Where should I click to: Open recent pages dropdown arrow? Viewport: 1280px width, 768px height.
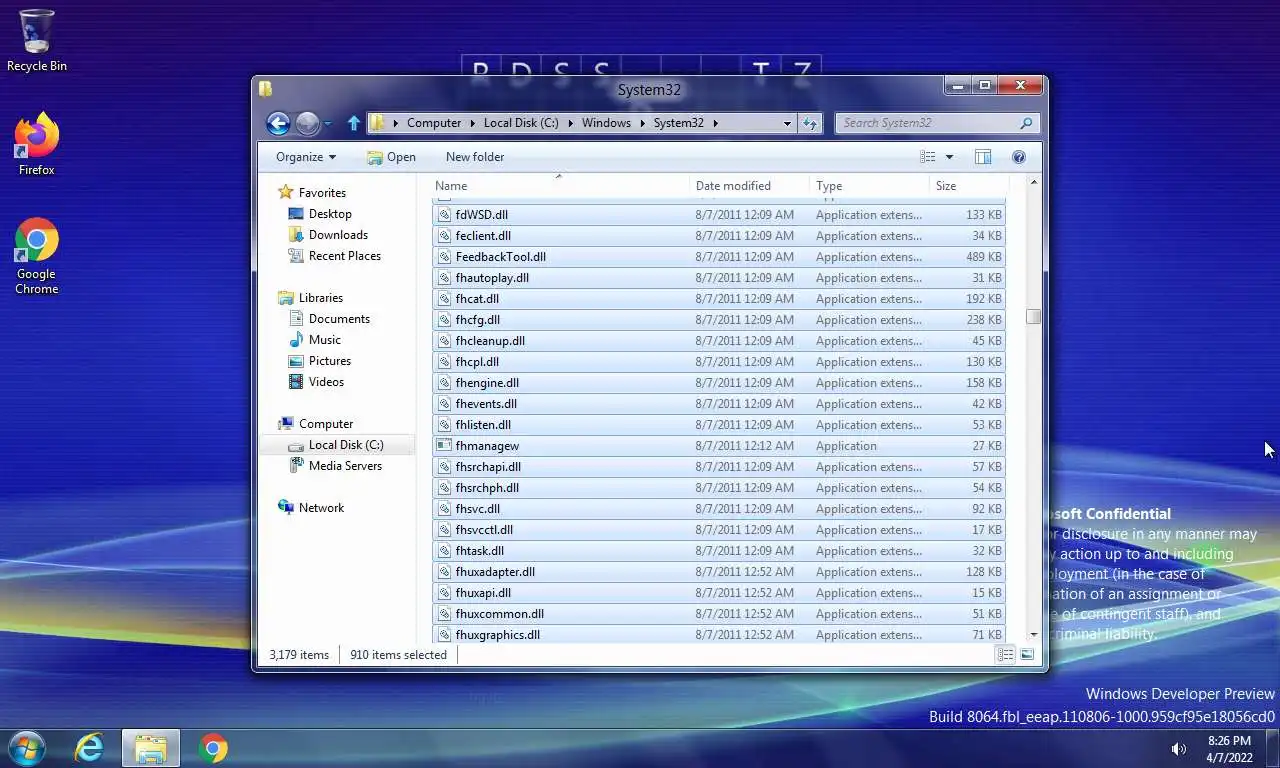[328, 124]
